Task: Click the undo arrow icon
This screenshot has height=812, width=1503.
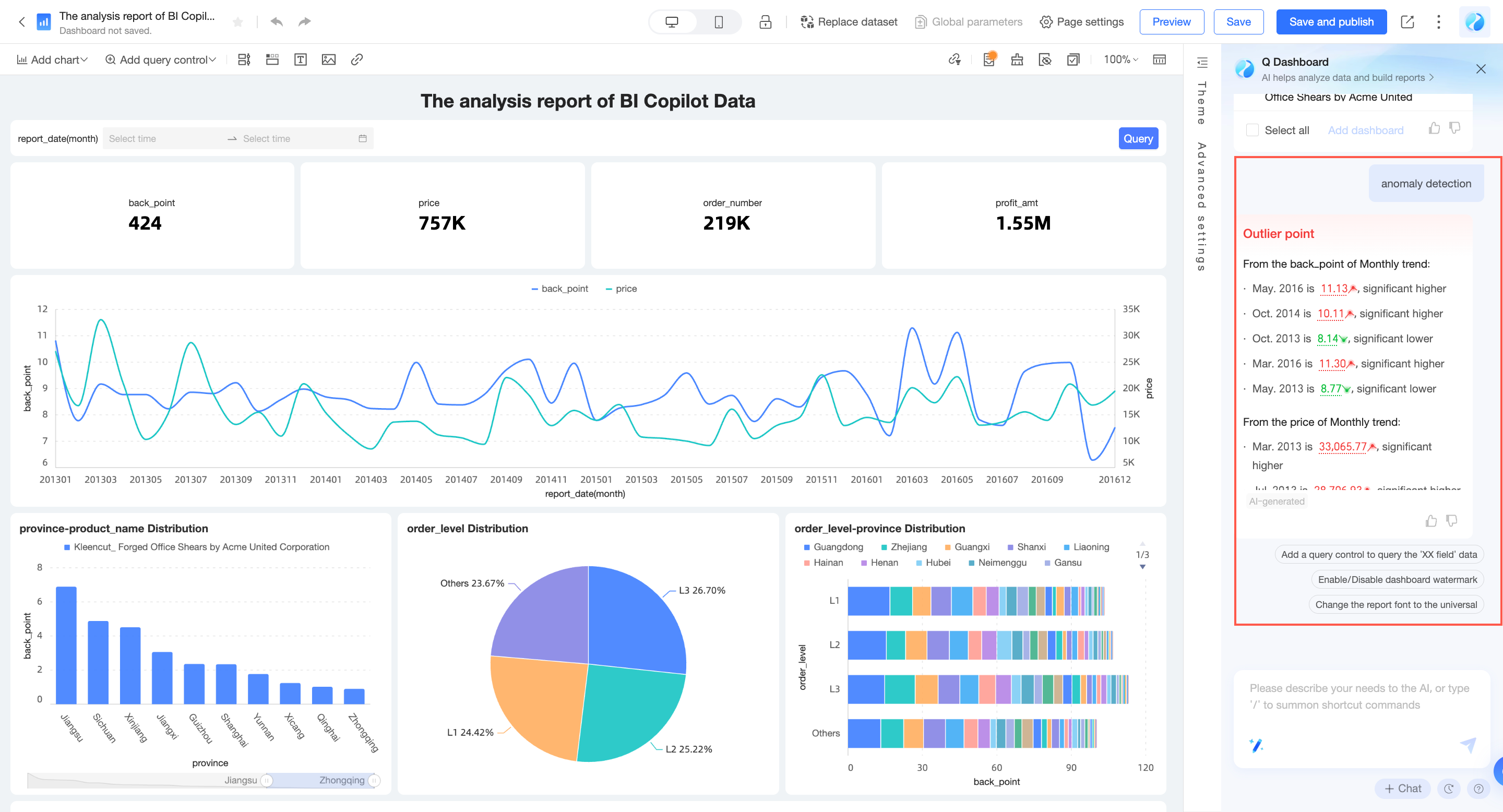Action: [277, 21]
